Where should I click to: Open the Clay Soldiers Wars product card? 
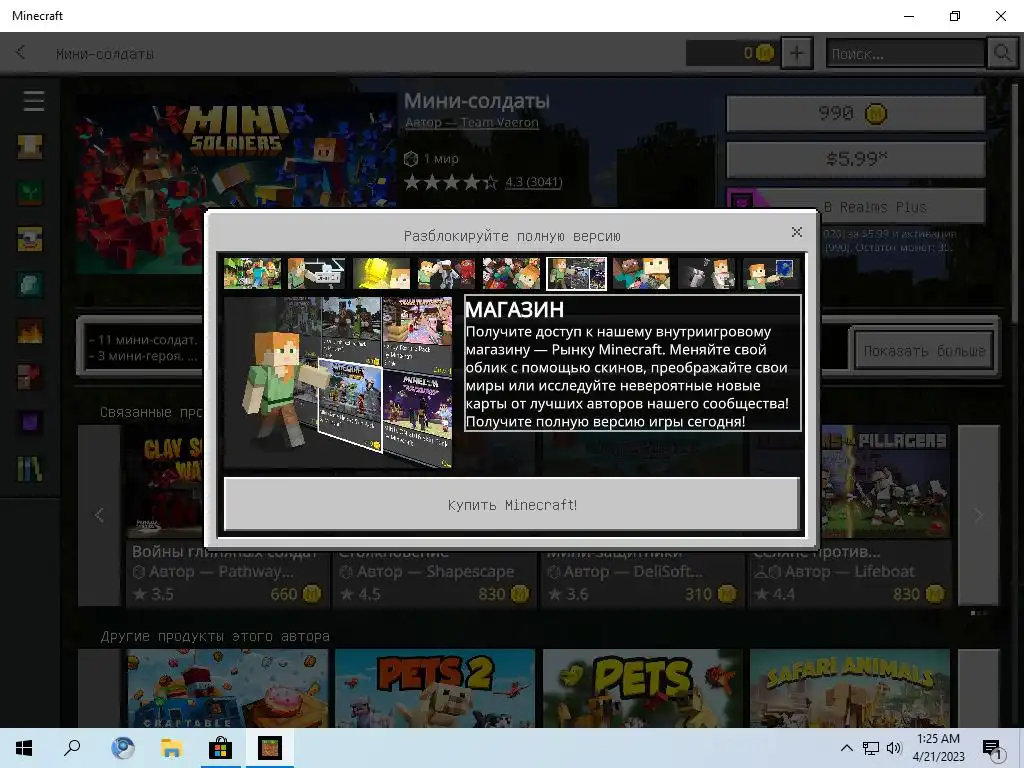(x=227, y=515)
